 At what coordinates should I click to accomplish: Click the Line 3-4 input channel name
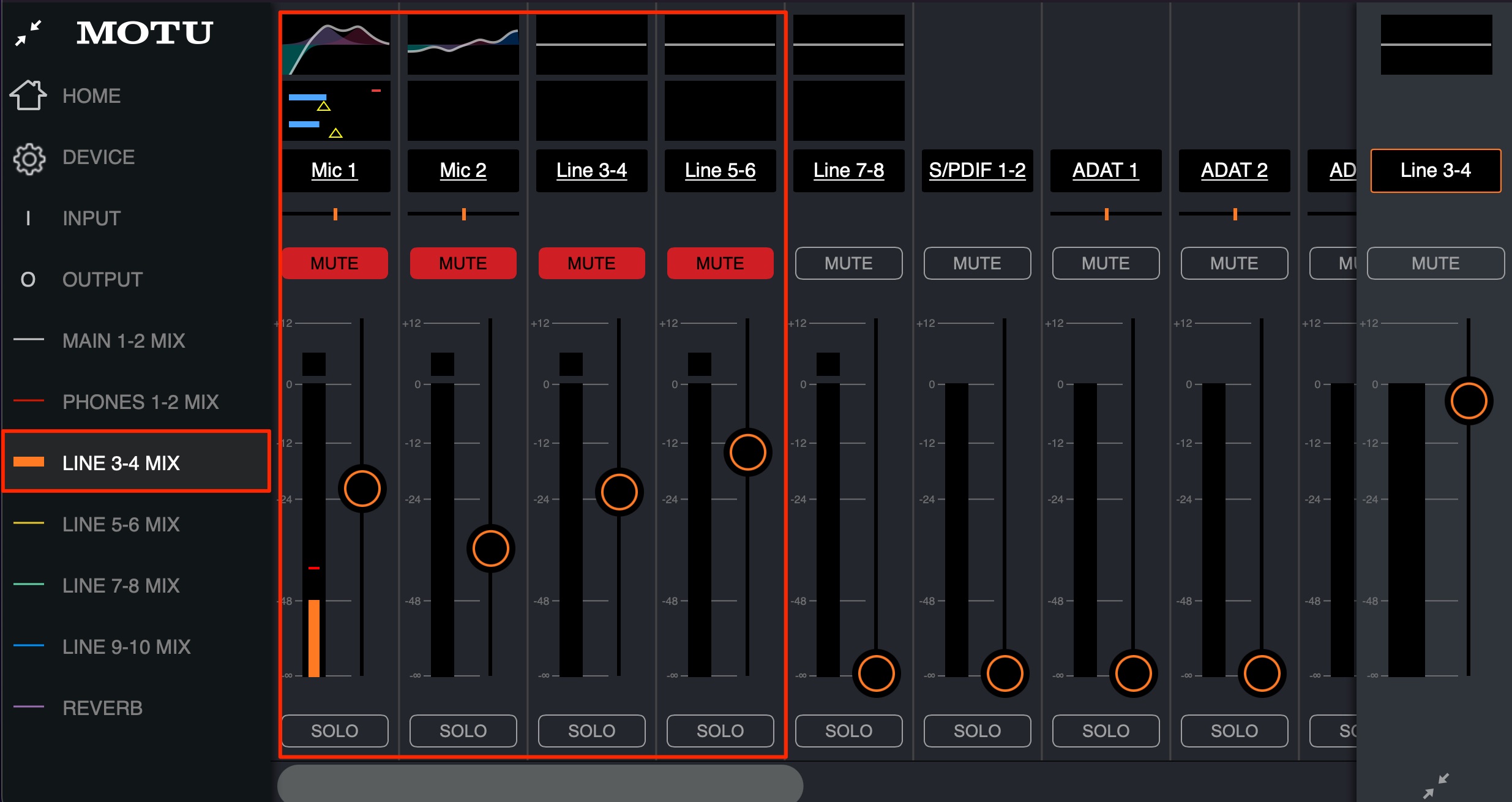pos(592,171)
